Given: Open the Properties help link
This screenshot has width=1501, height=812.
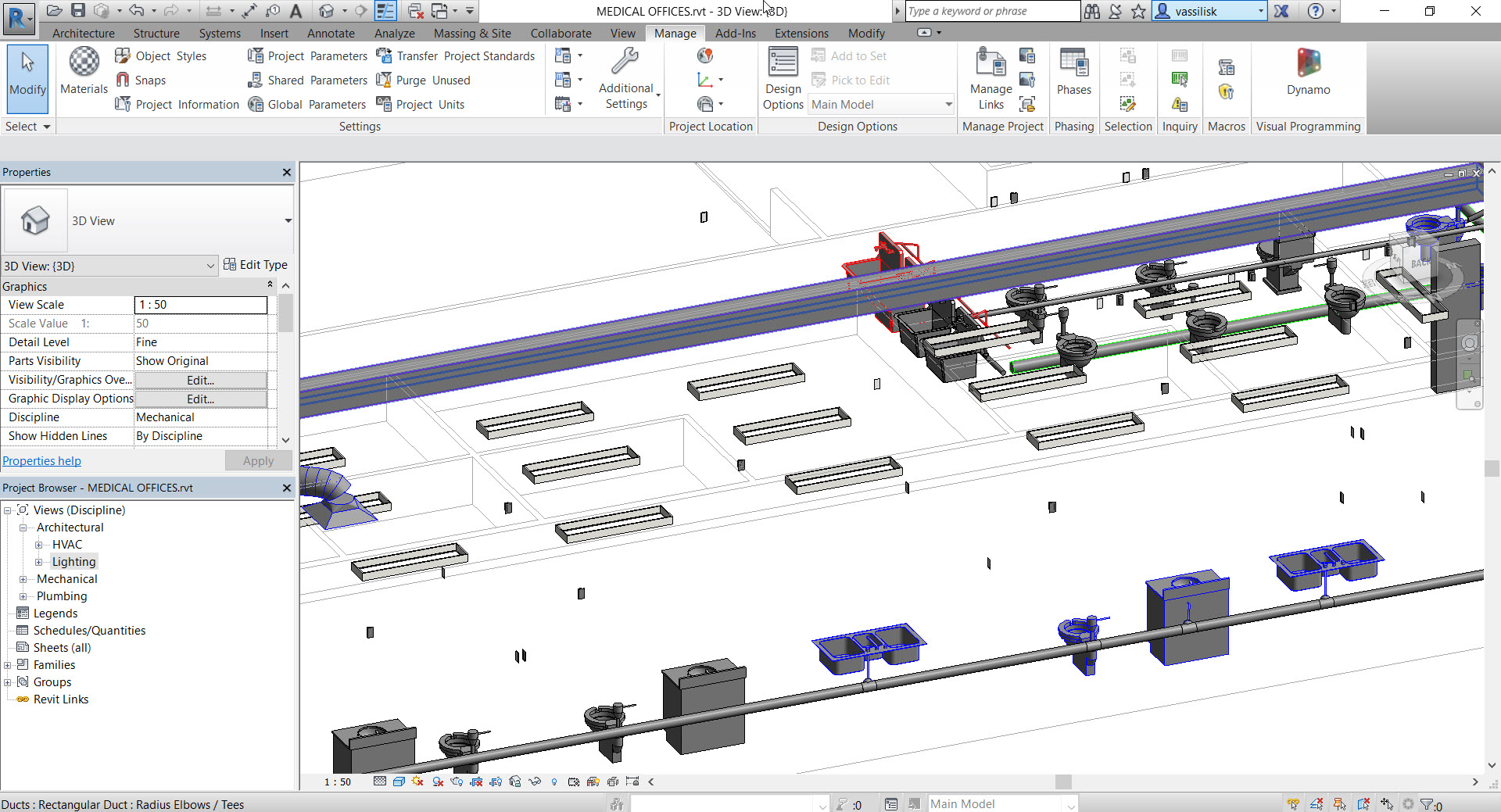Looking at the screenshot, I should point(41,460).
